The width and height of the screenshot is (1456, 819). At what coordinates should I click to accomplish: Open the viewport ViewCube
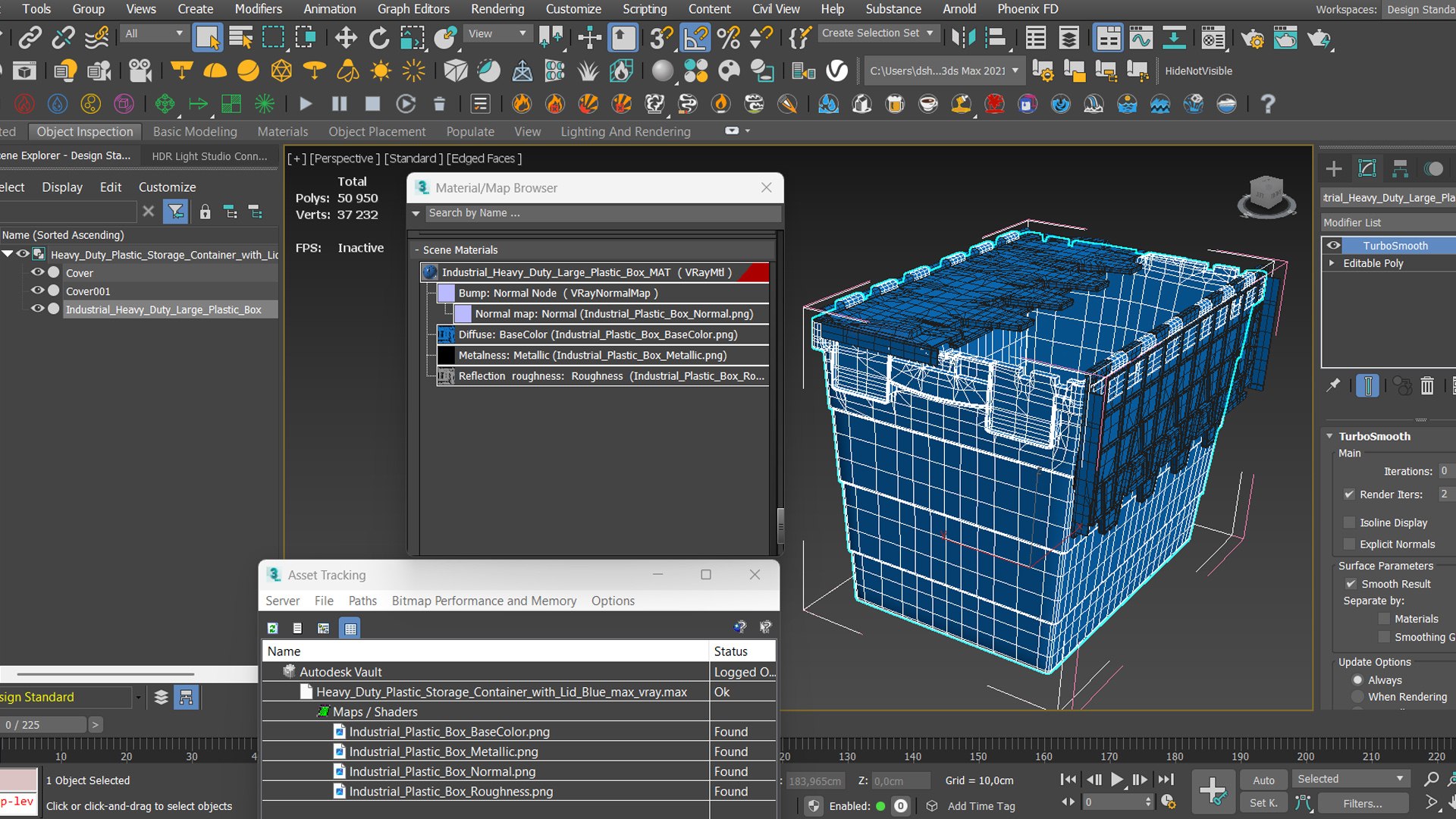point(1266,196)
